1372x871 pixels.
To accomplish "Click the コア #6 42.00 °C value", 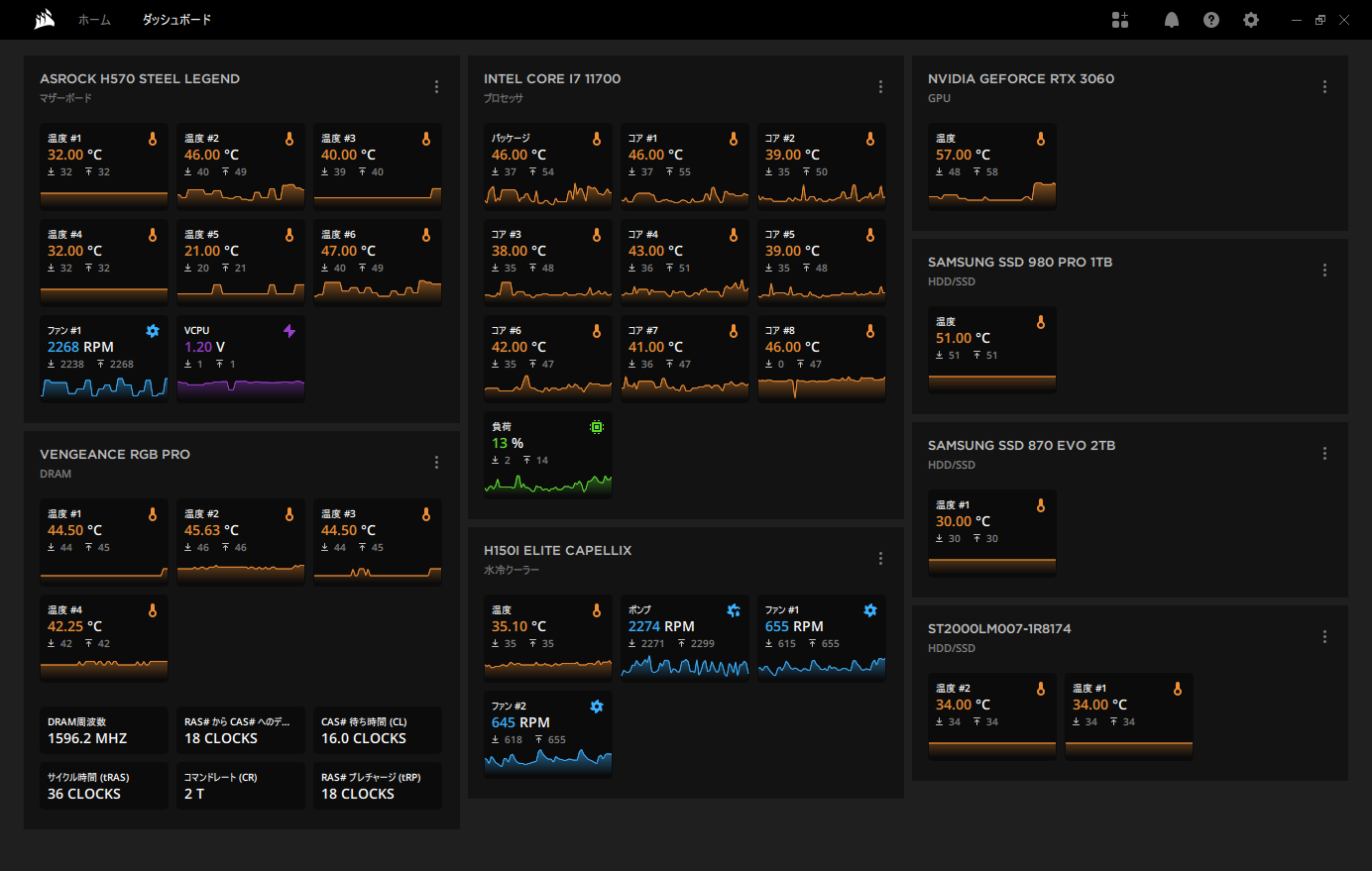I will (x=518, y=347).
